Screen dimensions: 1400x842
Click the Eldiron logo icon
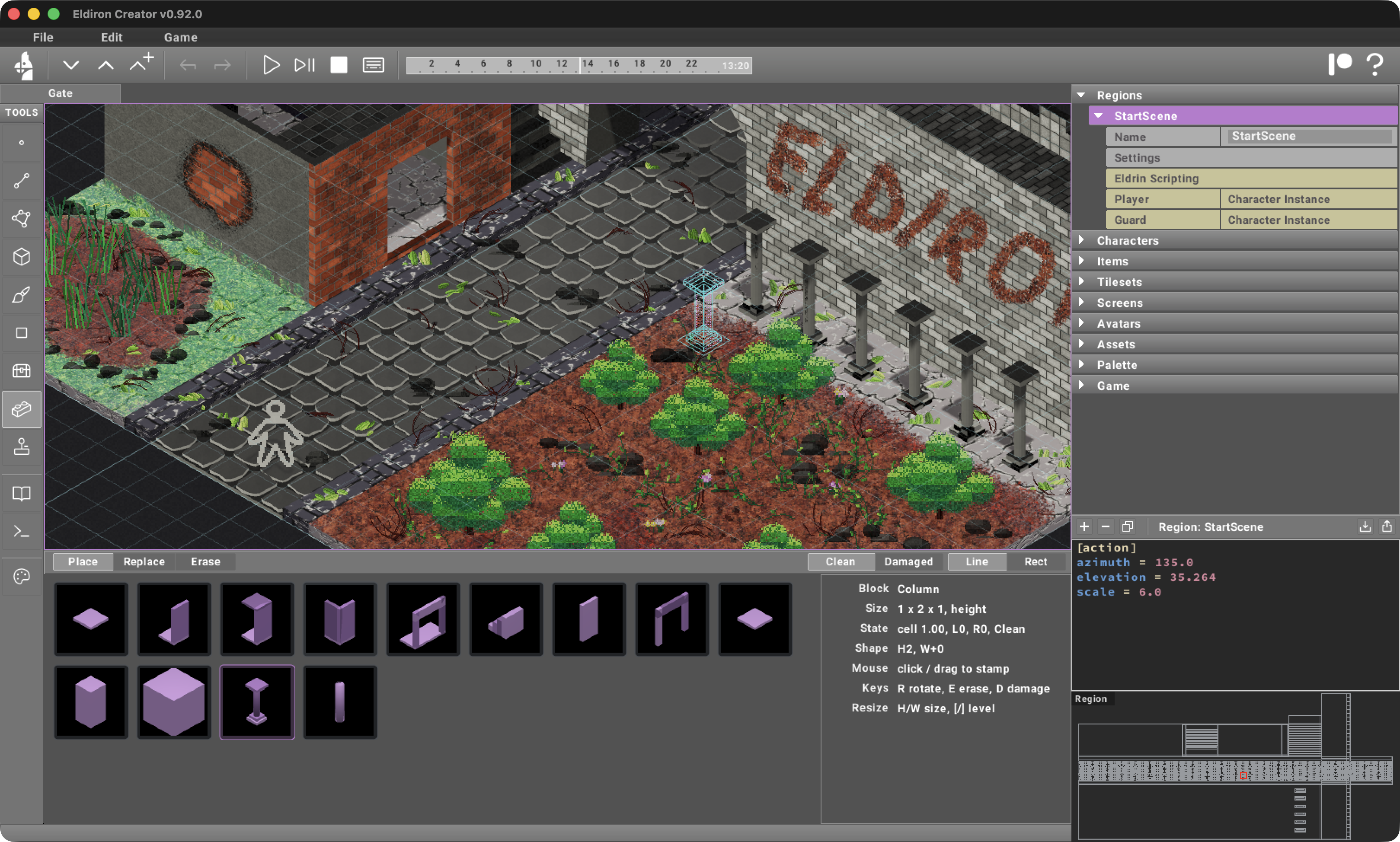(24, 65)
